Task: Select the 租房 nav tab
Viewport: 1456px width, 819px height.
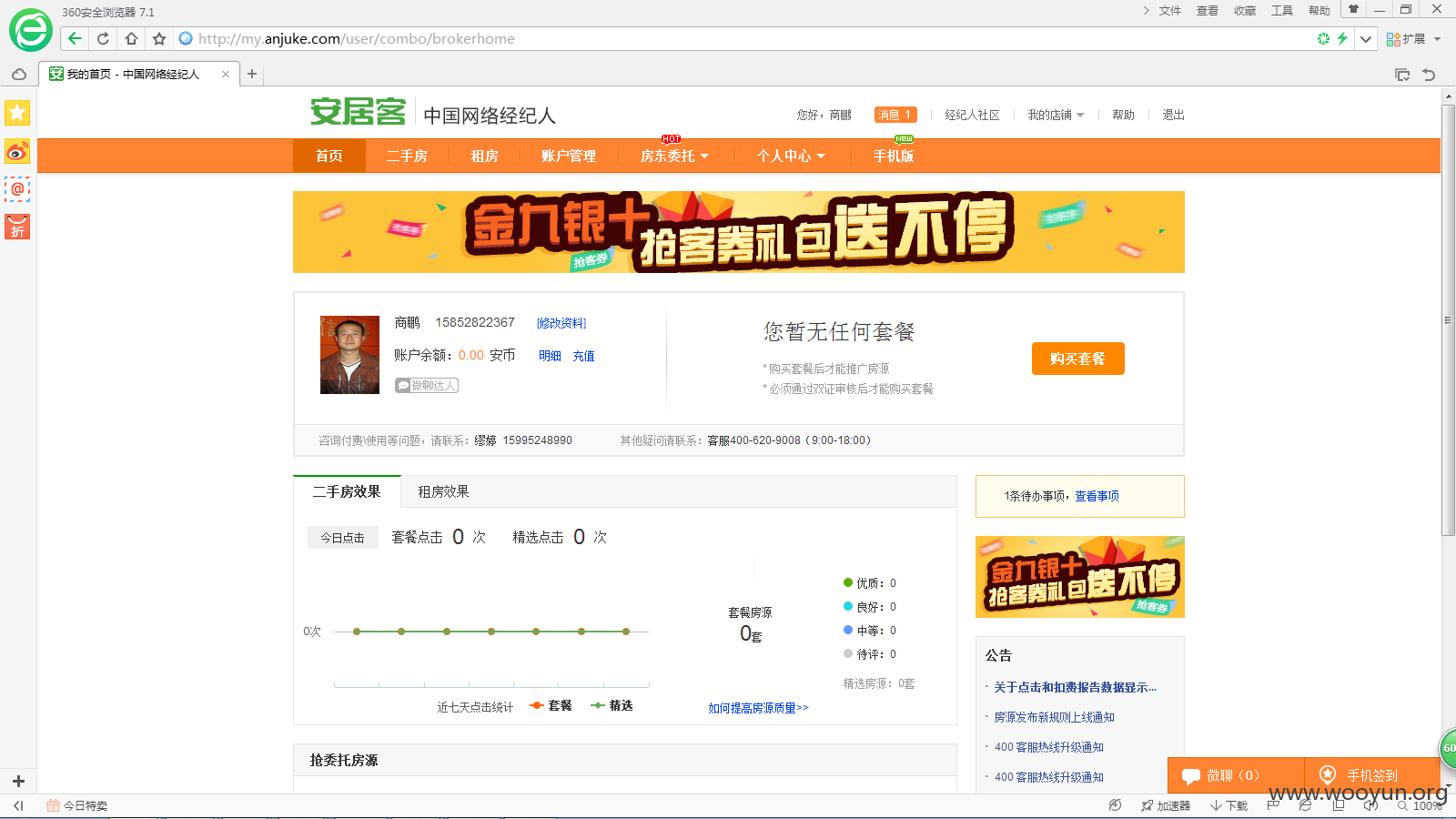Action: point(484,156)
